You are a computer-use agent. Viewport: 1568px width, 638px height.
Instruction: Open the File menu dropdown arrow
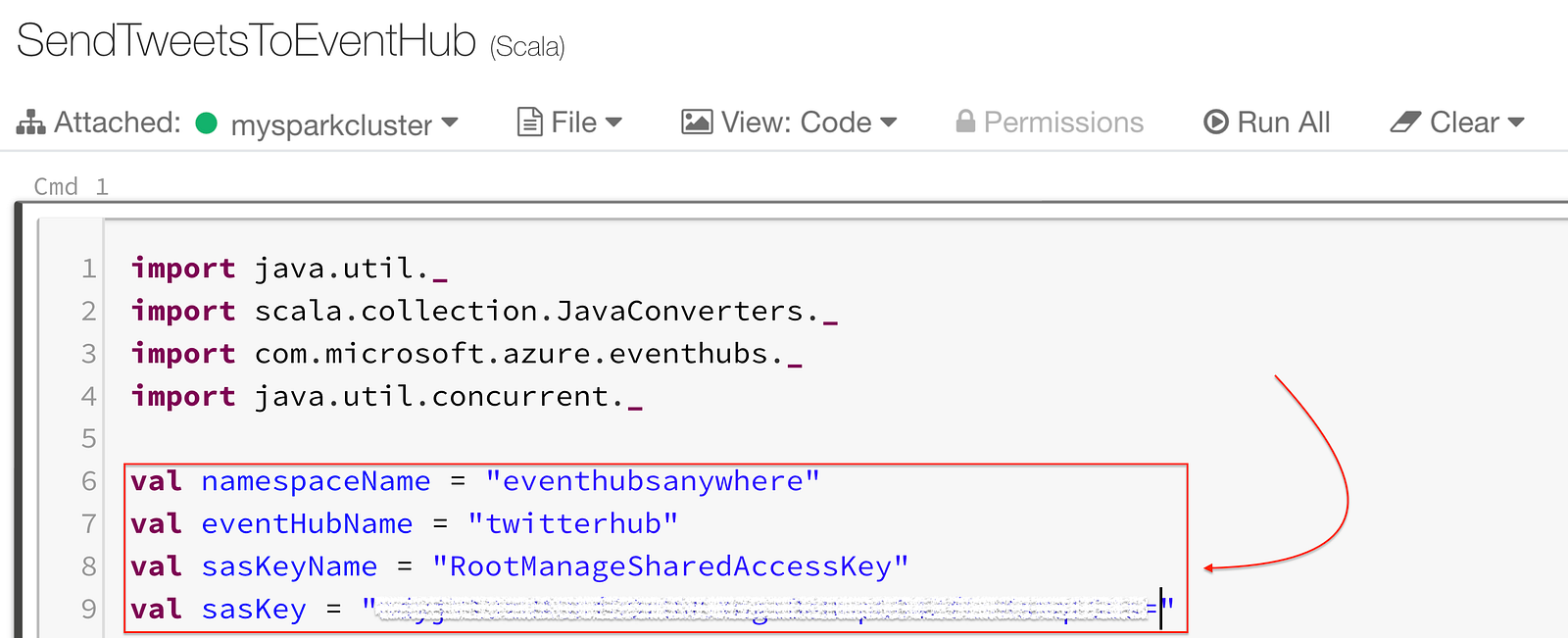coord(613,123)
